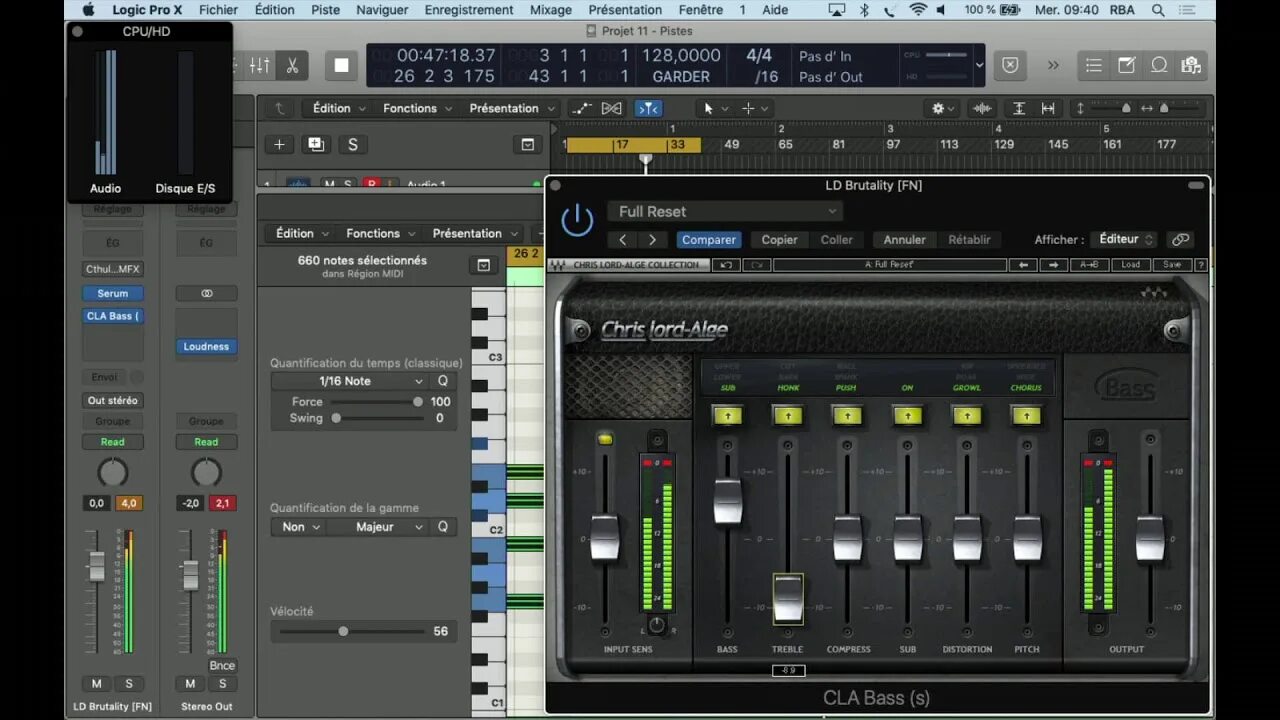Viewport: 1280px width, 720px height.
Task: Click the Vélocité slider handle
Action: (343, 631)
